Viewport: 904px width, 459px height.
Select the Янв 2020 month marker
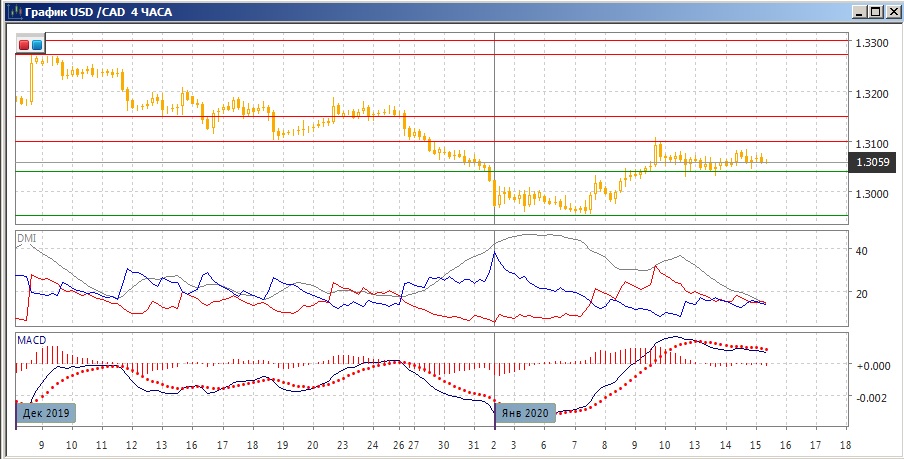pyautogui.click(x=523, y=412)
